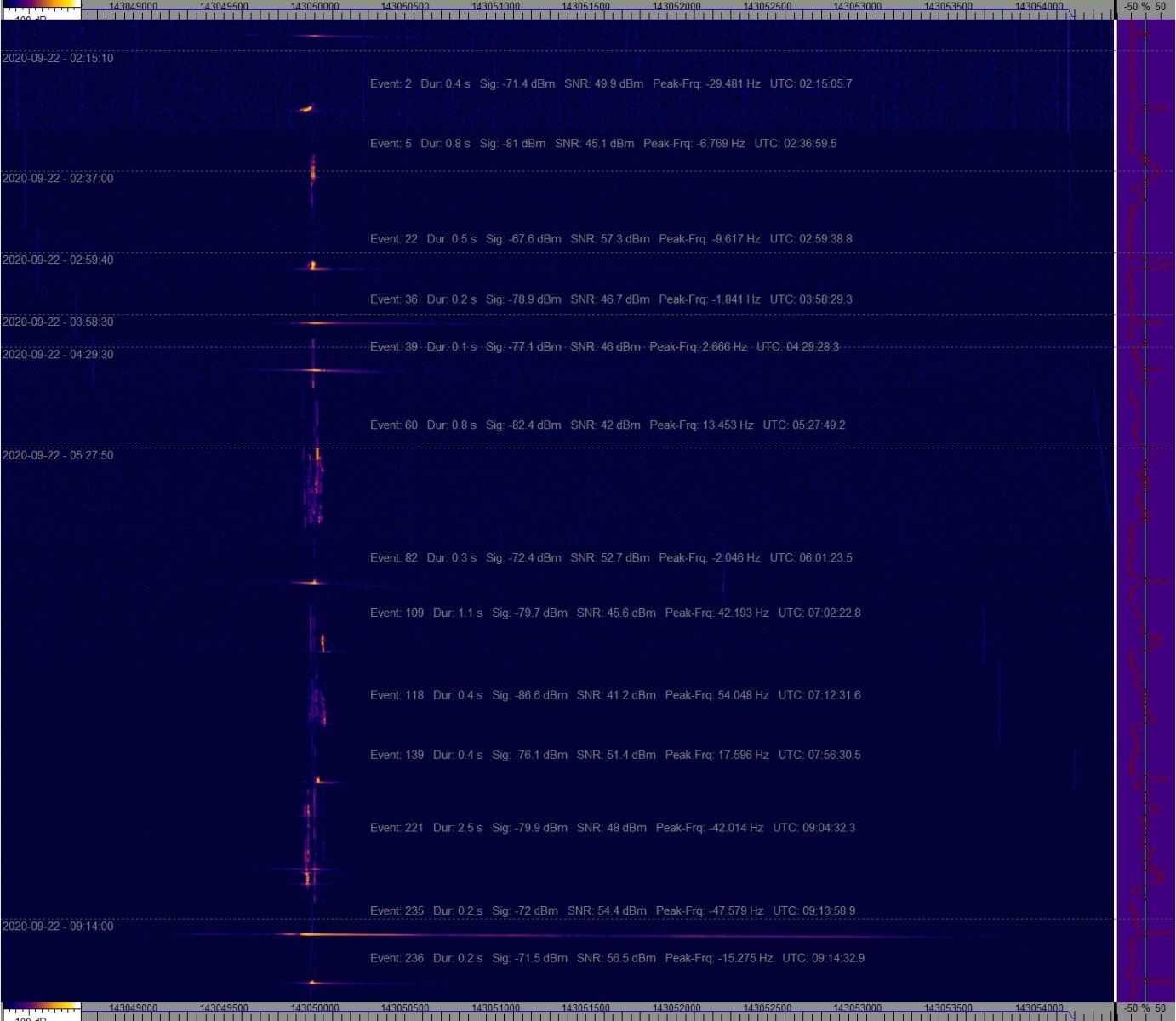
Task: Select the Event 109 annotation text
Action: point(615,613)
